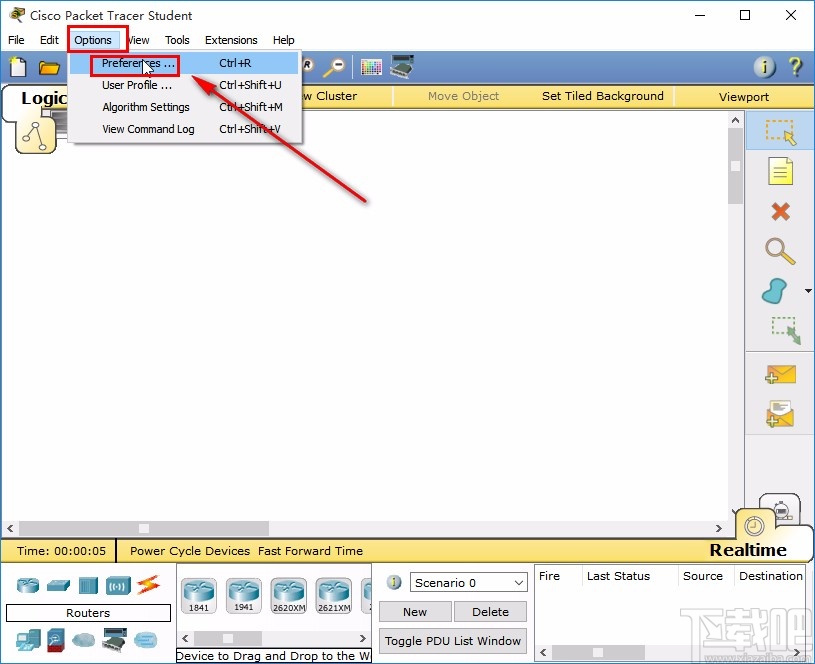This screenshot has height=664, width=815.
Task: Select Wireless Devices category icon
Action: pyautogui.click(x=118, y=586)
